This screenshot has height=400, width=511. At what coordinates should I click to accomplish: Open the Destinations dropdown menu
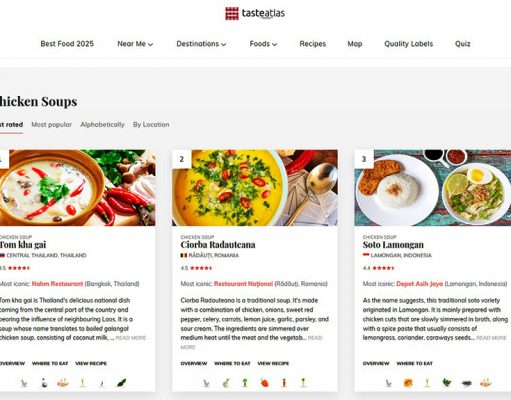tap(201, 44)
